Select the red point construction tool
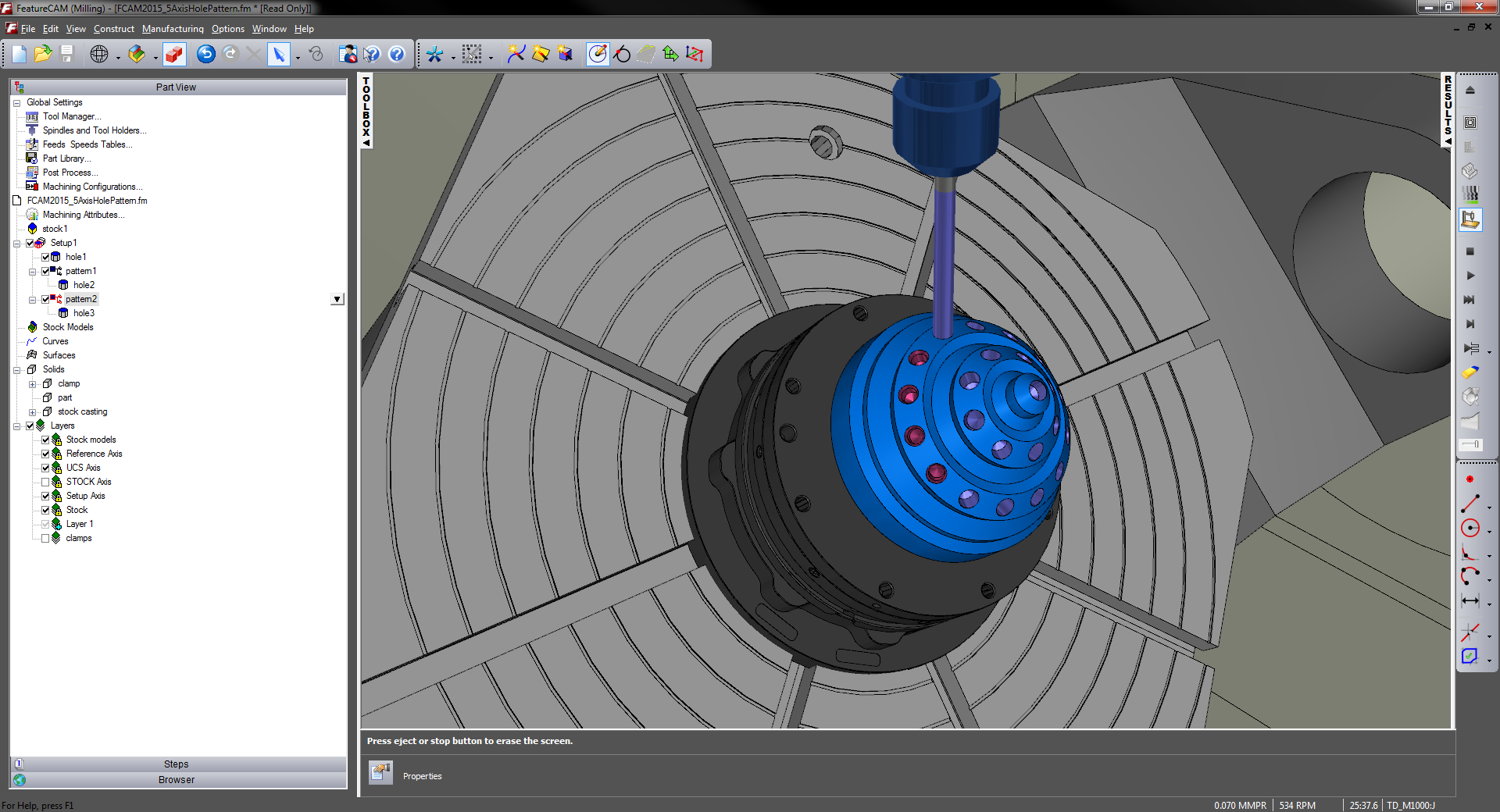 pos(1470,479)
